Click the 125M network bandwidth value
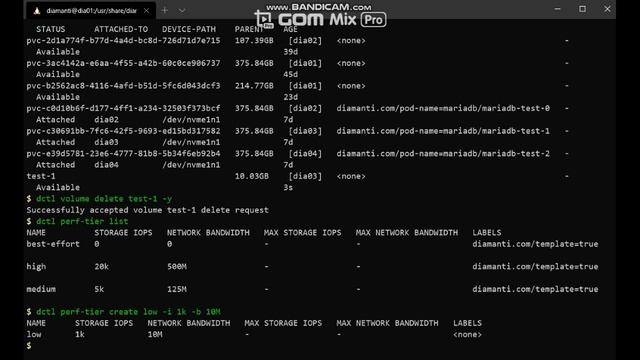 pos(177,289)
